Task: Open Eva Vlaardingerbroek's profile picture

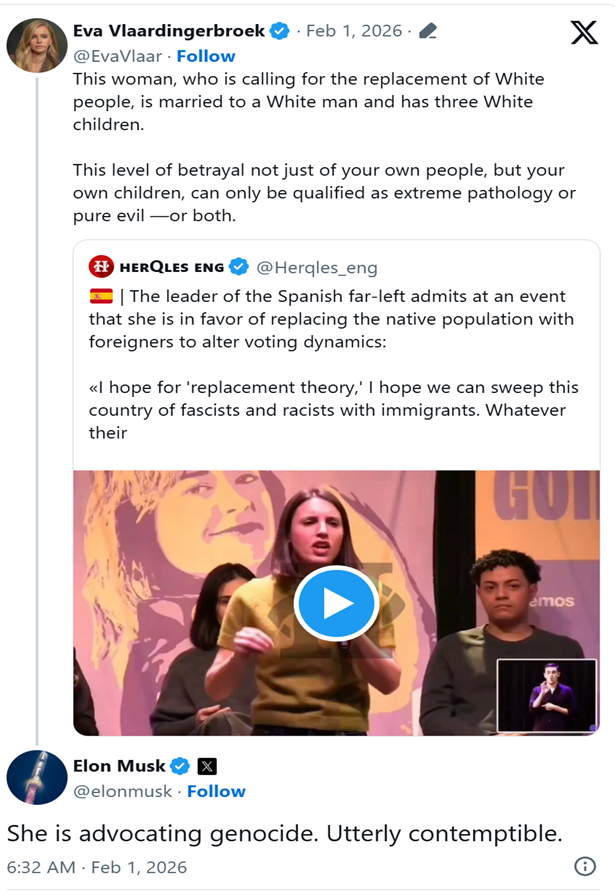Action: click(x=37, y=44)
